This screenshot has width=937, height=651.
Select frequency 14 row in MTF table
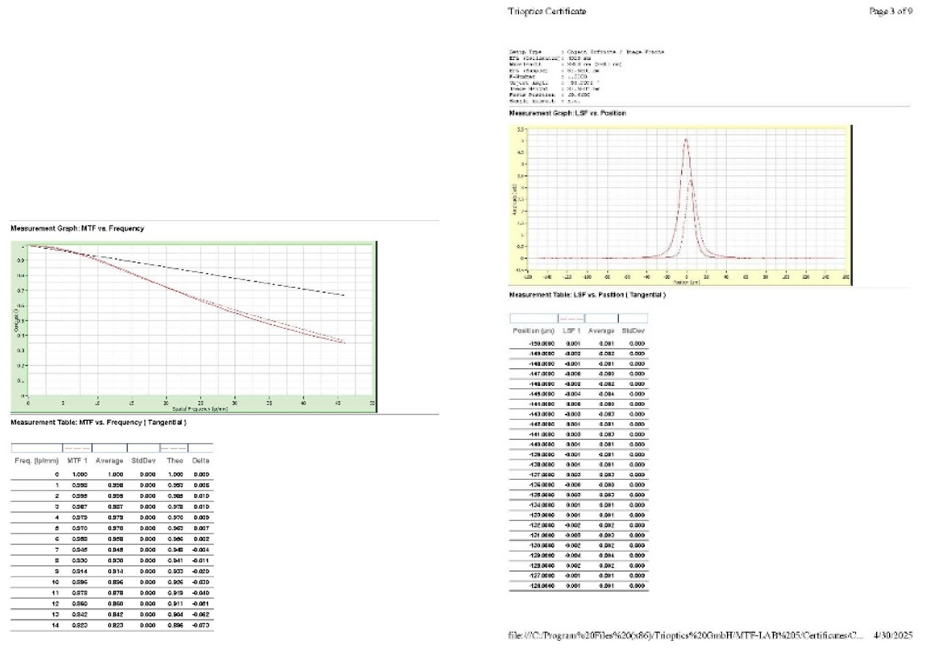click(110, 624)
